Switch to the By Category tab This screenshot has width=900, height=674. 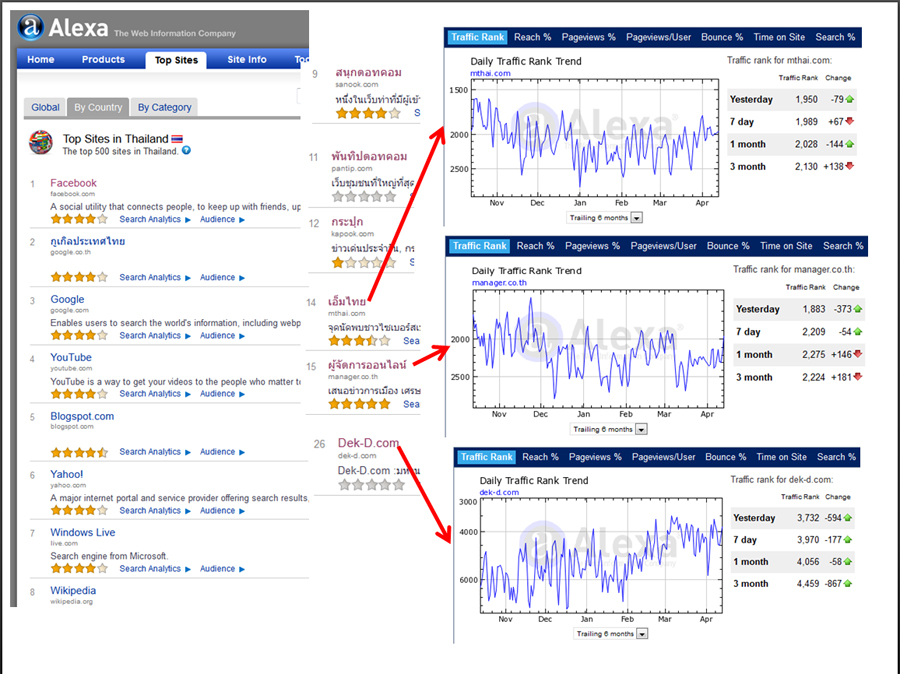click(164, 107)
